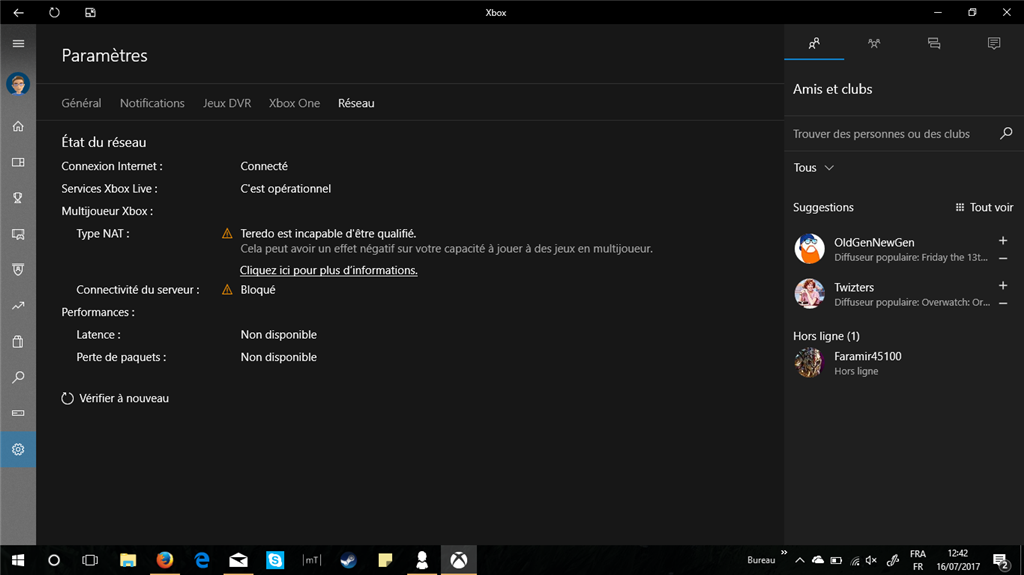Expand Bureau toolbar chevron in taskbar
Screen dimensions: 1024x575
tap(784, 553)
